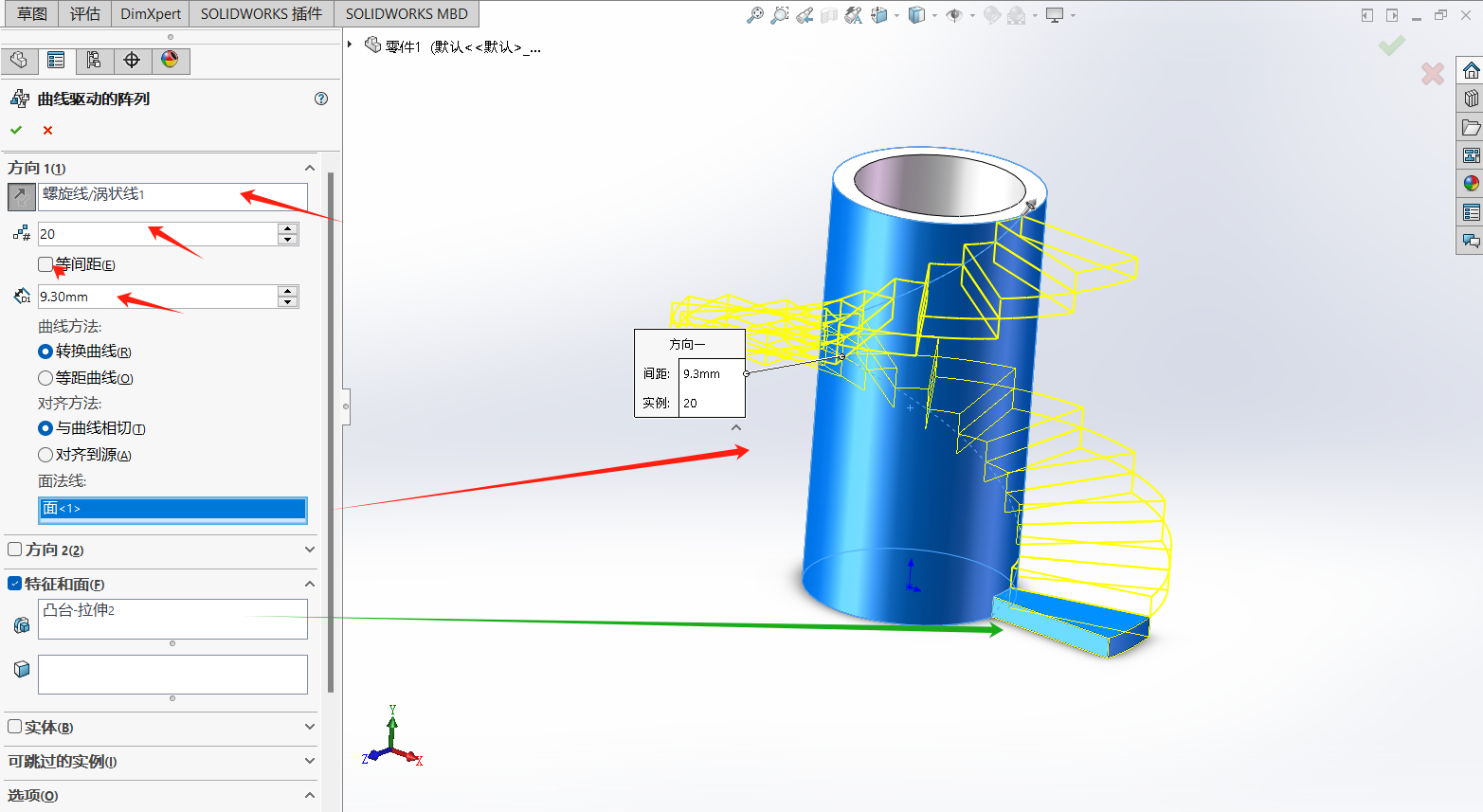Enable the 等间距 checkbox
1483x812 pixels.
(45, 264)
